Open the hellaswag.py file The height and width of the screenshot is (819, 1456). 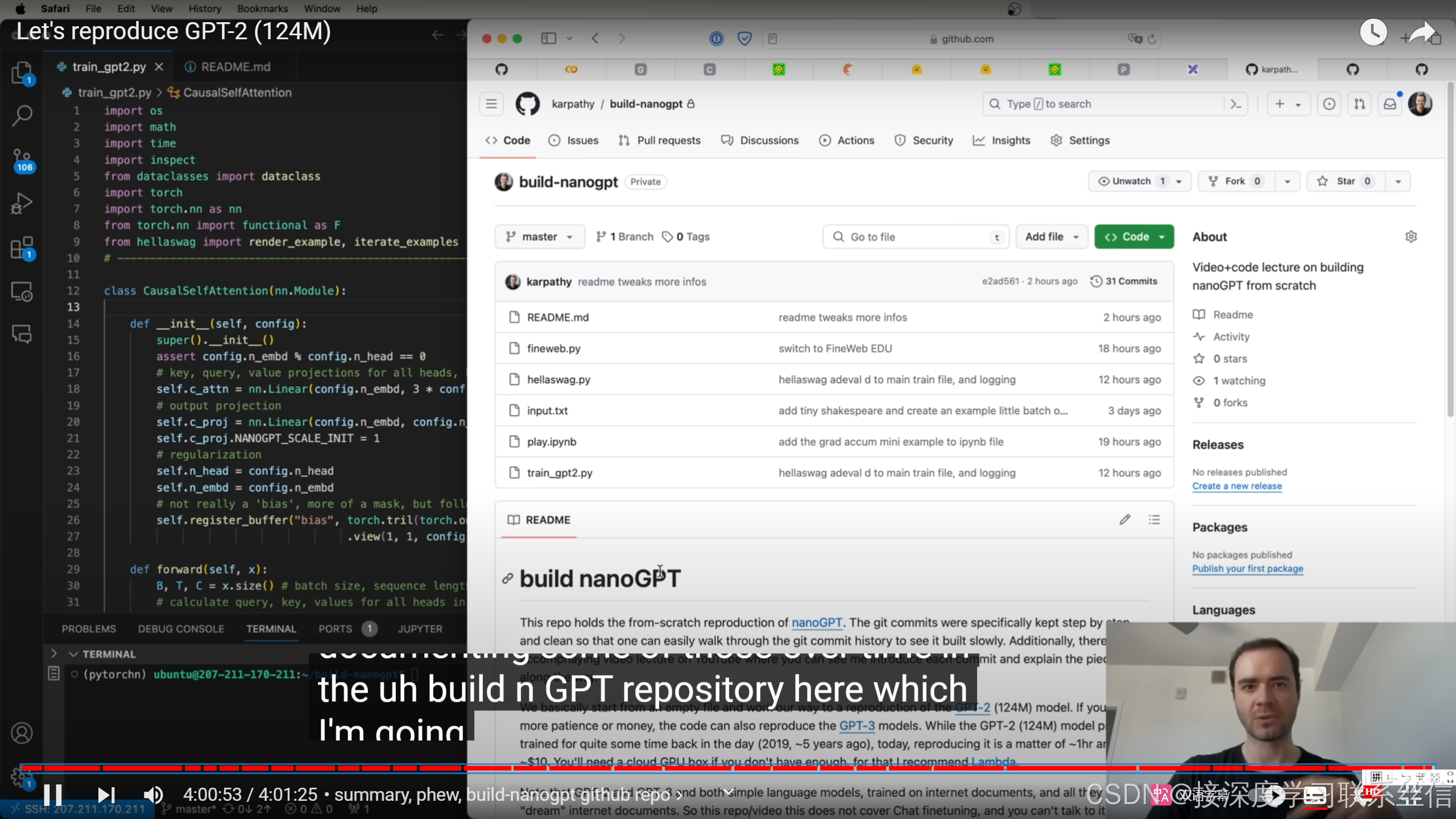click(x=559, y=379)
